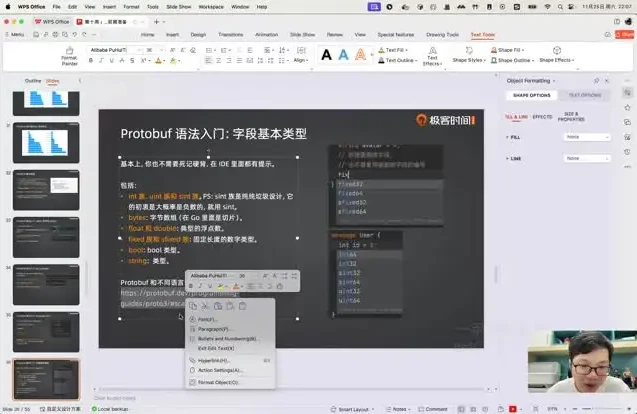The width and height of the screenshot is (637, 414).
Task: Choose Bullets and Numbering in context menu
Action: point(226,338)
